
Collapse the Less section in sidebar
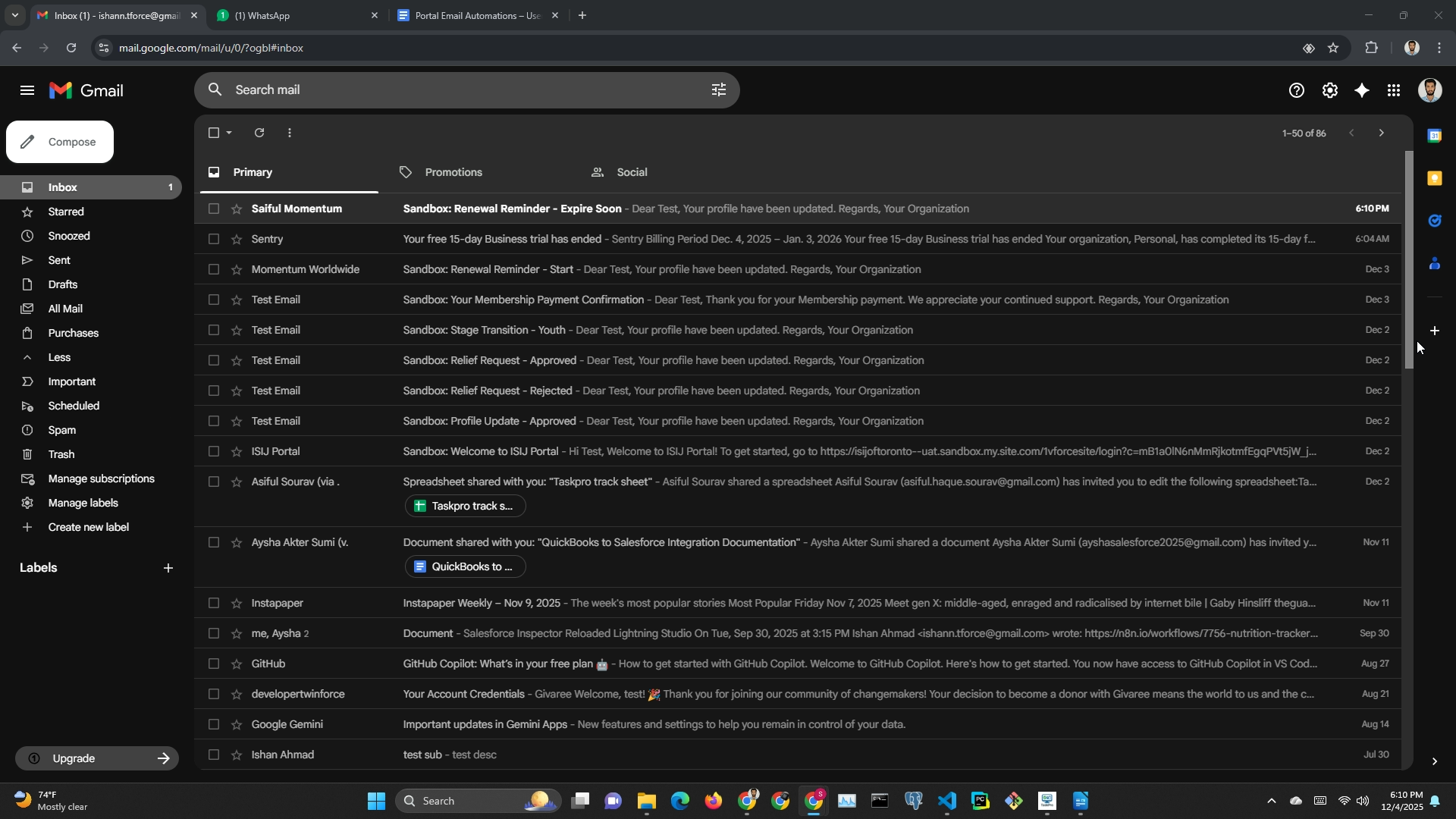click(59, 357)
